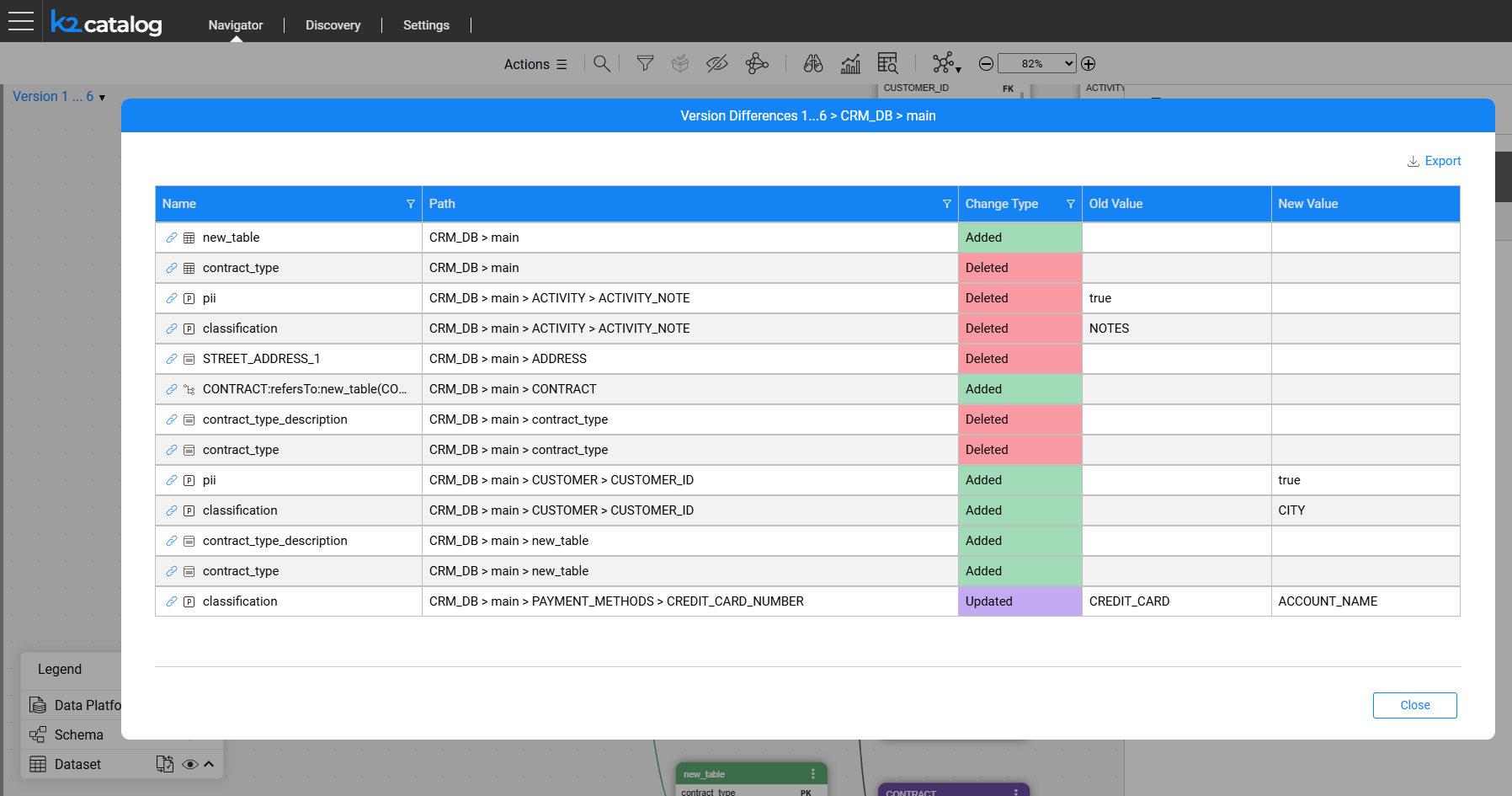This screenshot has height=796, width=1512.
Task: Click the Close button
Action: point(1414,705)
